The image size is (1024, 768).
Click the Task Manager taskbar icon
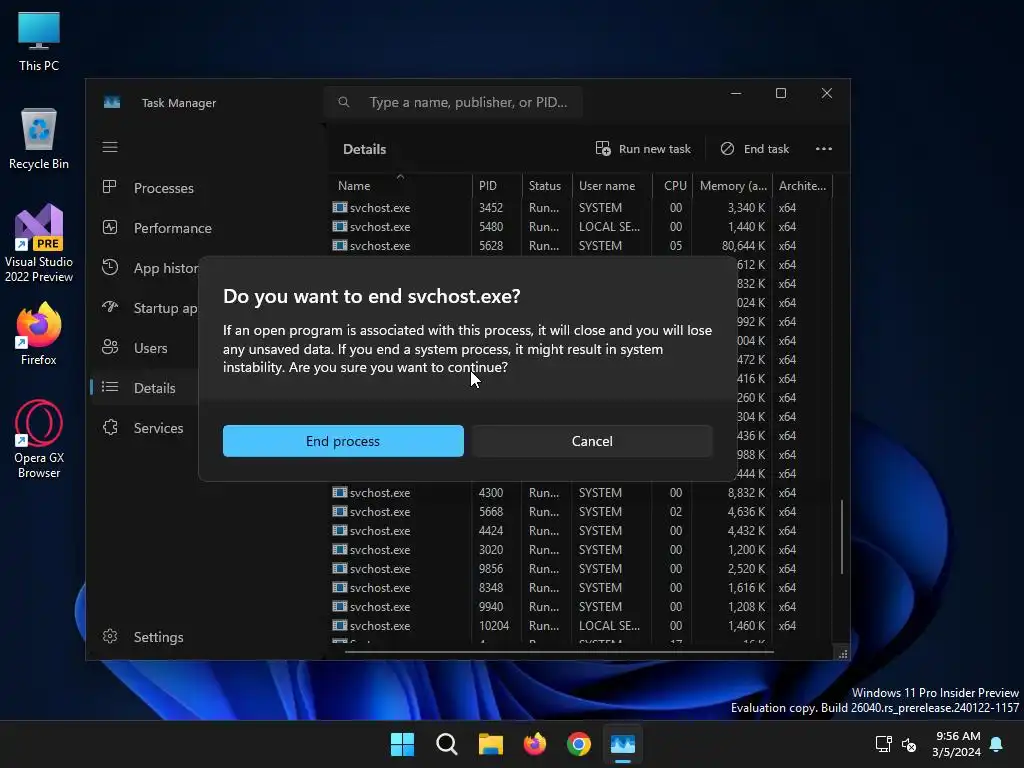[x=622, y=744]
